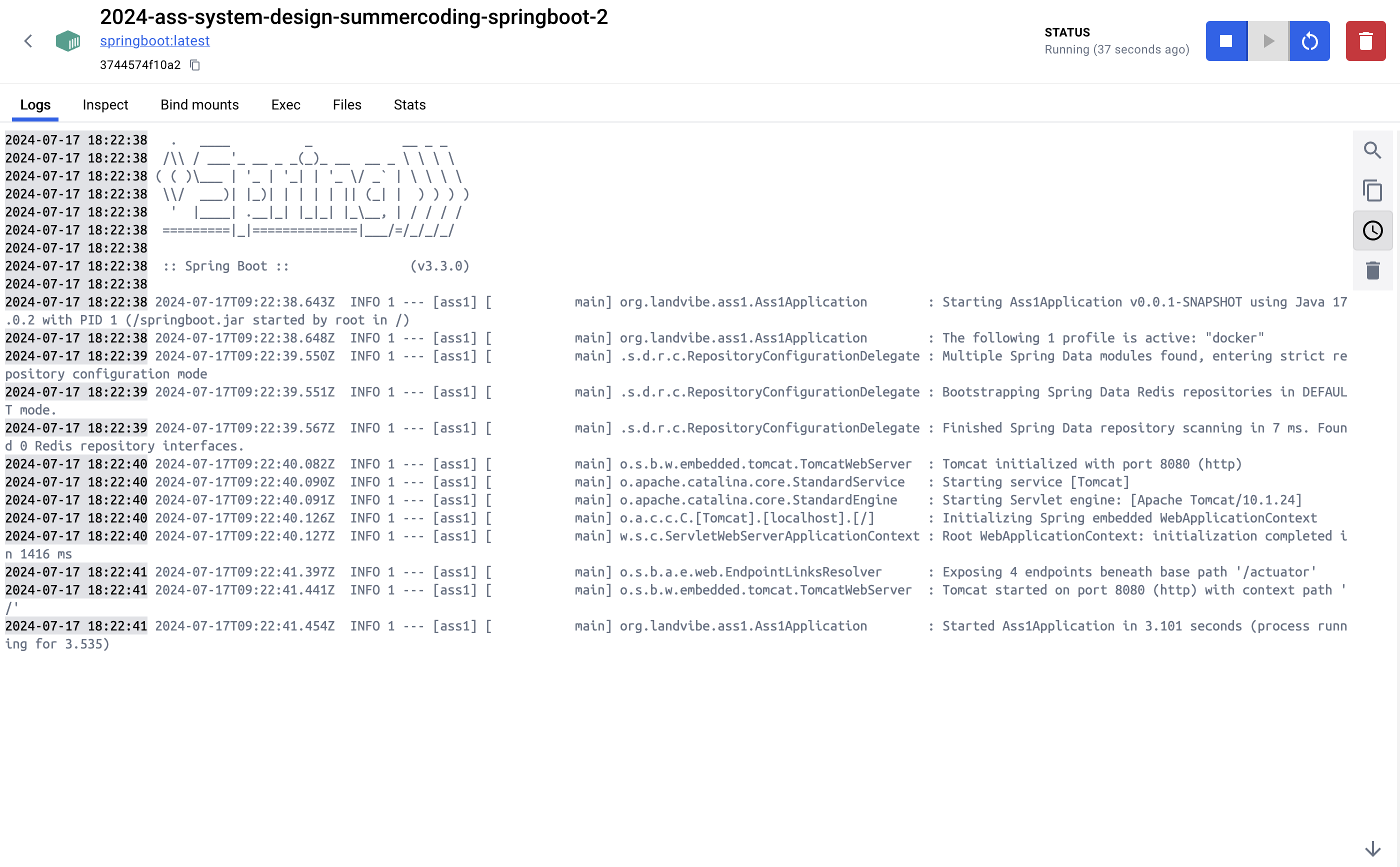Delete the container with red trash button
The height and width of the screenshot is (867, 1400).
(1365, 40)
